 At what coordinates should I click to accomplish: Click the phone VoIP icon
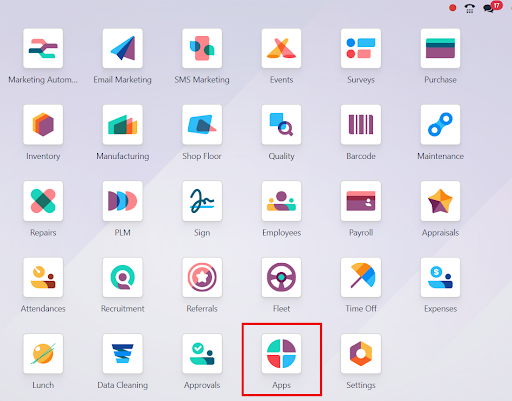(x=470, y=8)
